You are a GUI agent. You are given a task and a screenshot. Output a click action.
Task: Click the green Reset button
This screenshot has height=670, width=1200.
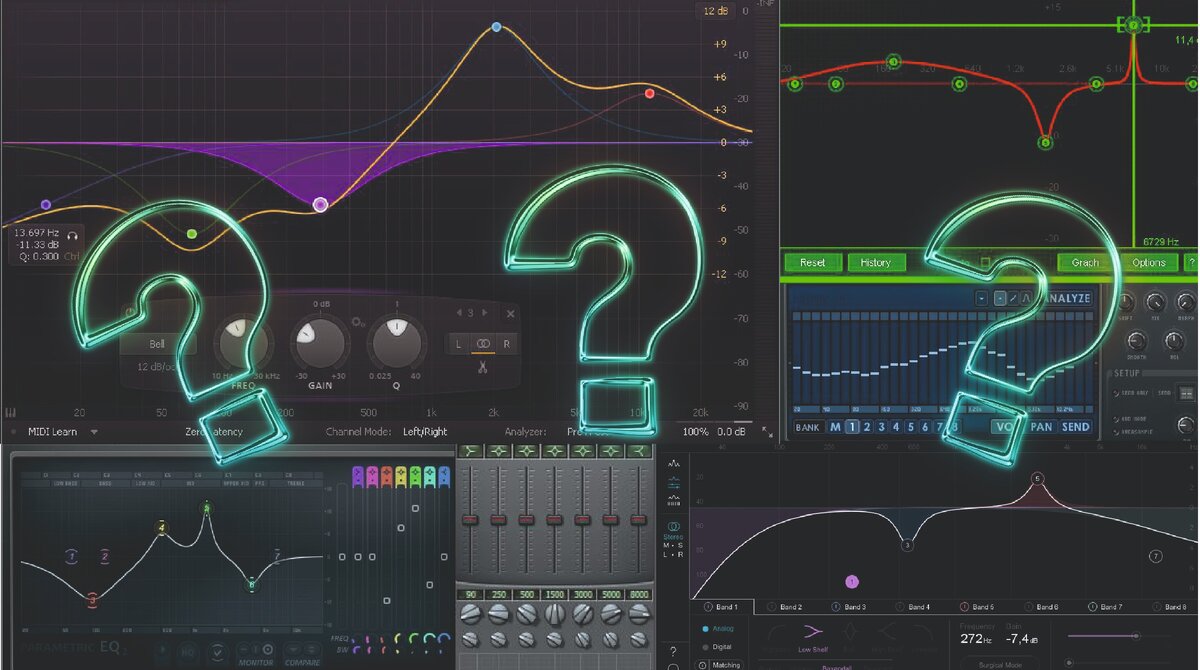pyautogui.click(x=812, y=262)
